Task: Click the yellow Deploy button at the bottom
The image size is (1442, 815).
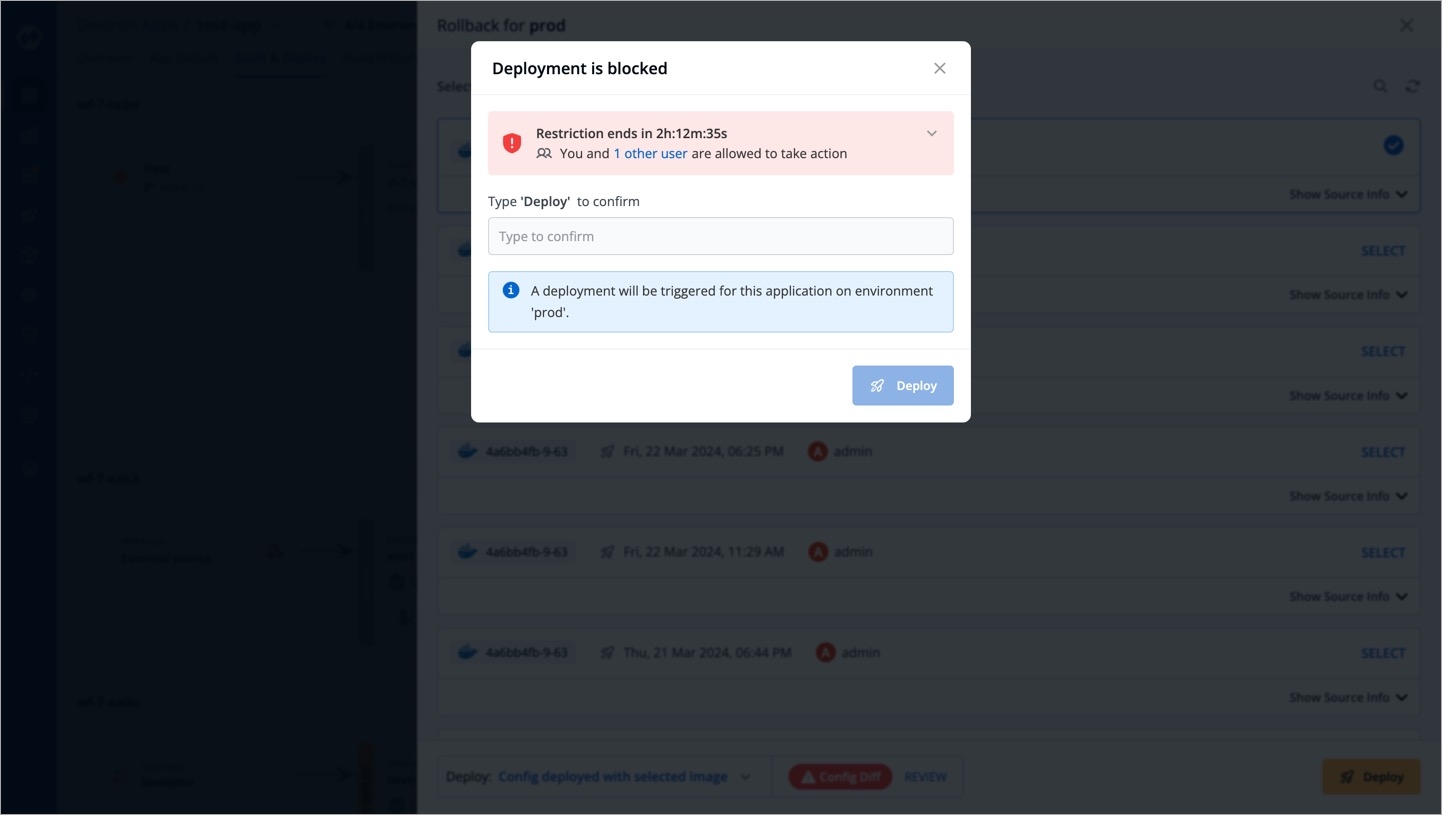Action: click(x=1371, y=777)
